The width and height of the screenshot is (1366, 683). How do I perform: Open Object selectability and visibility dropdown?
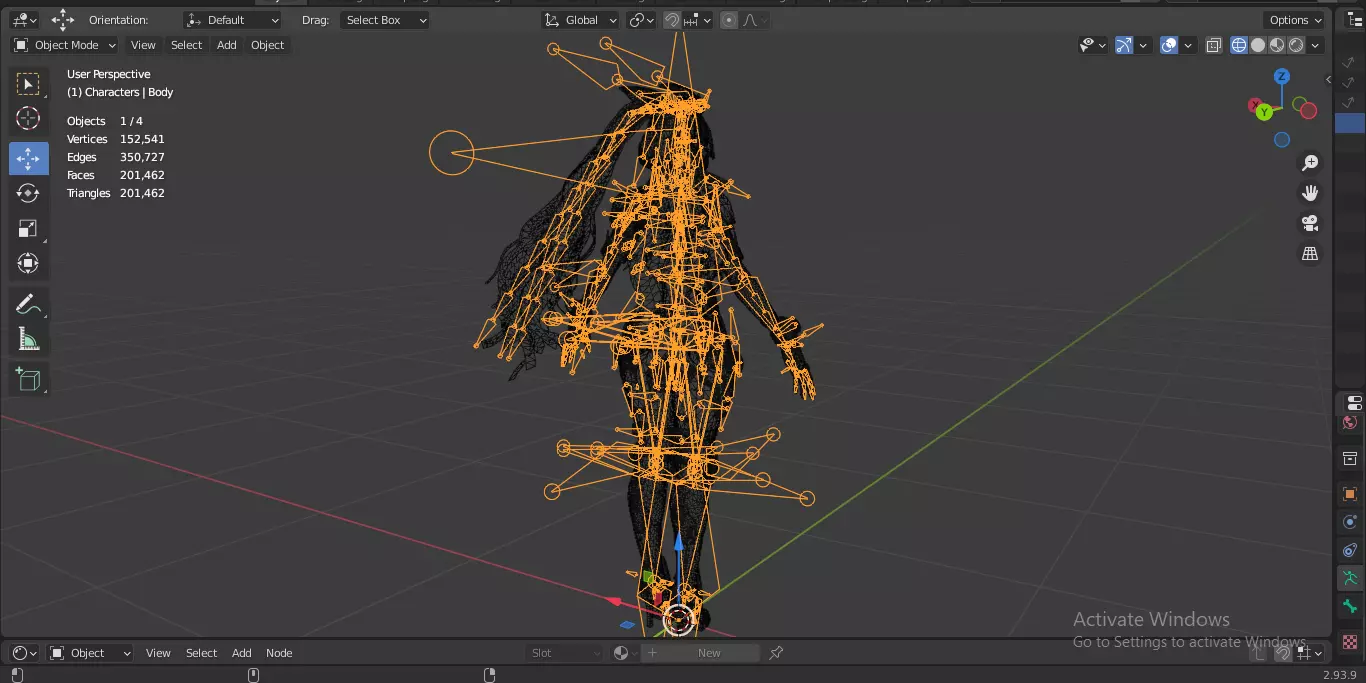[1092, 45]
